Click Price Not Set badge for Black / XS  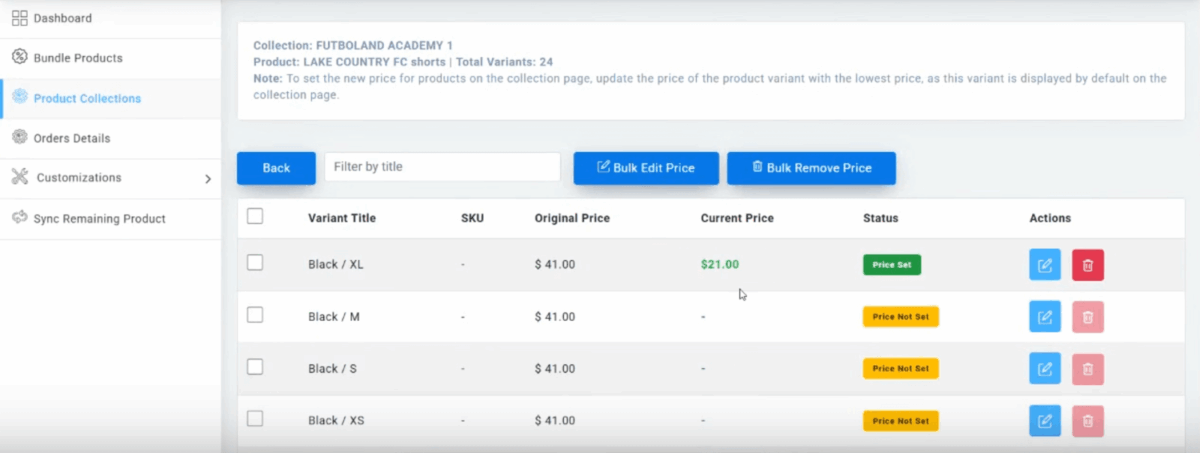click(901, 421)
